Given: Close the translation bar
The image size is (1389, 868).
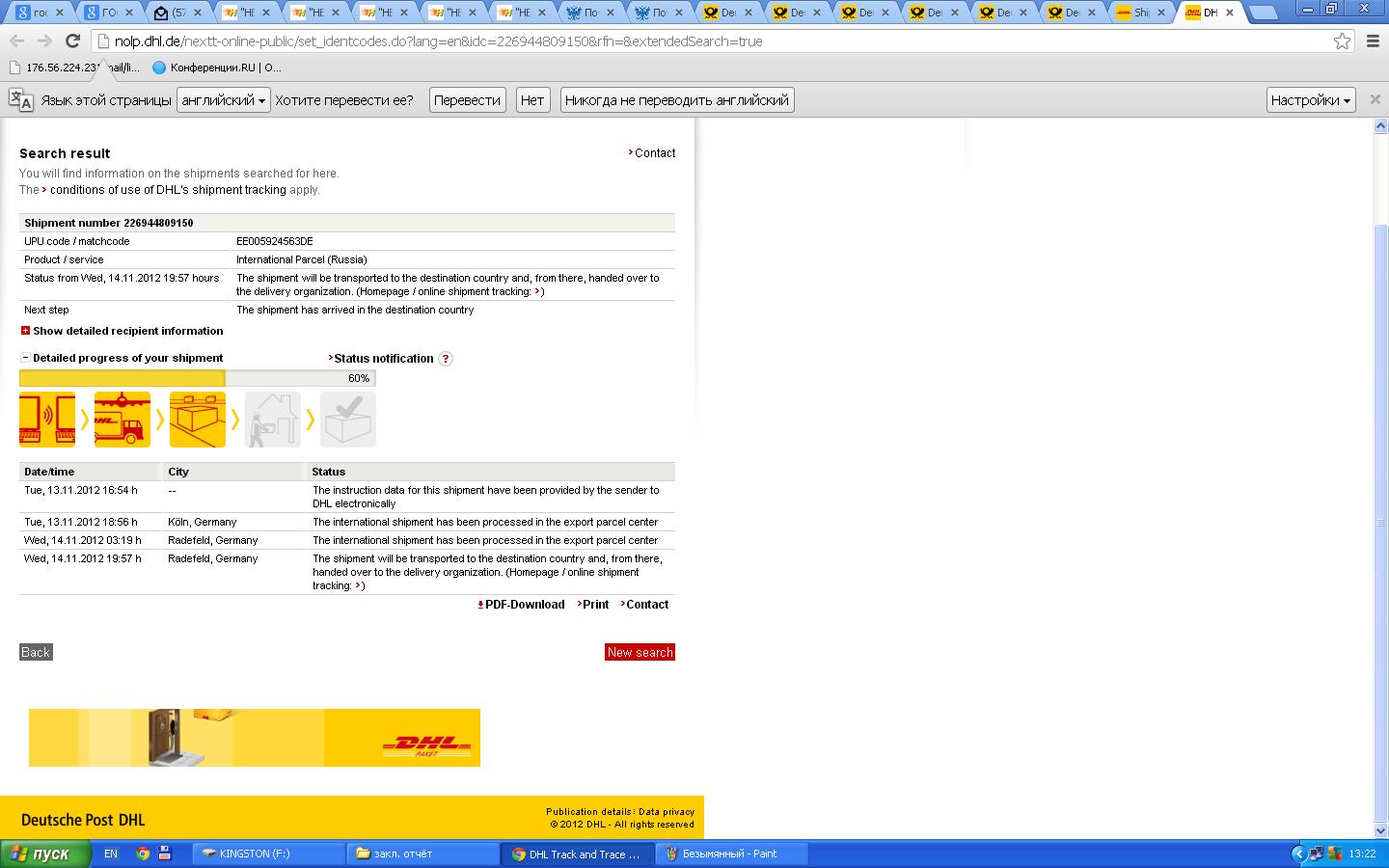Looking at the screenshot, I should point(1375,99).
